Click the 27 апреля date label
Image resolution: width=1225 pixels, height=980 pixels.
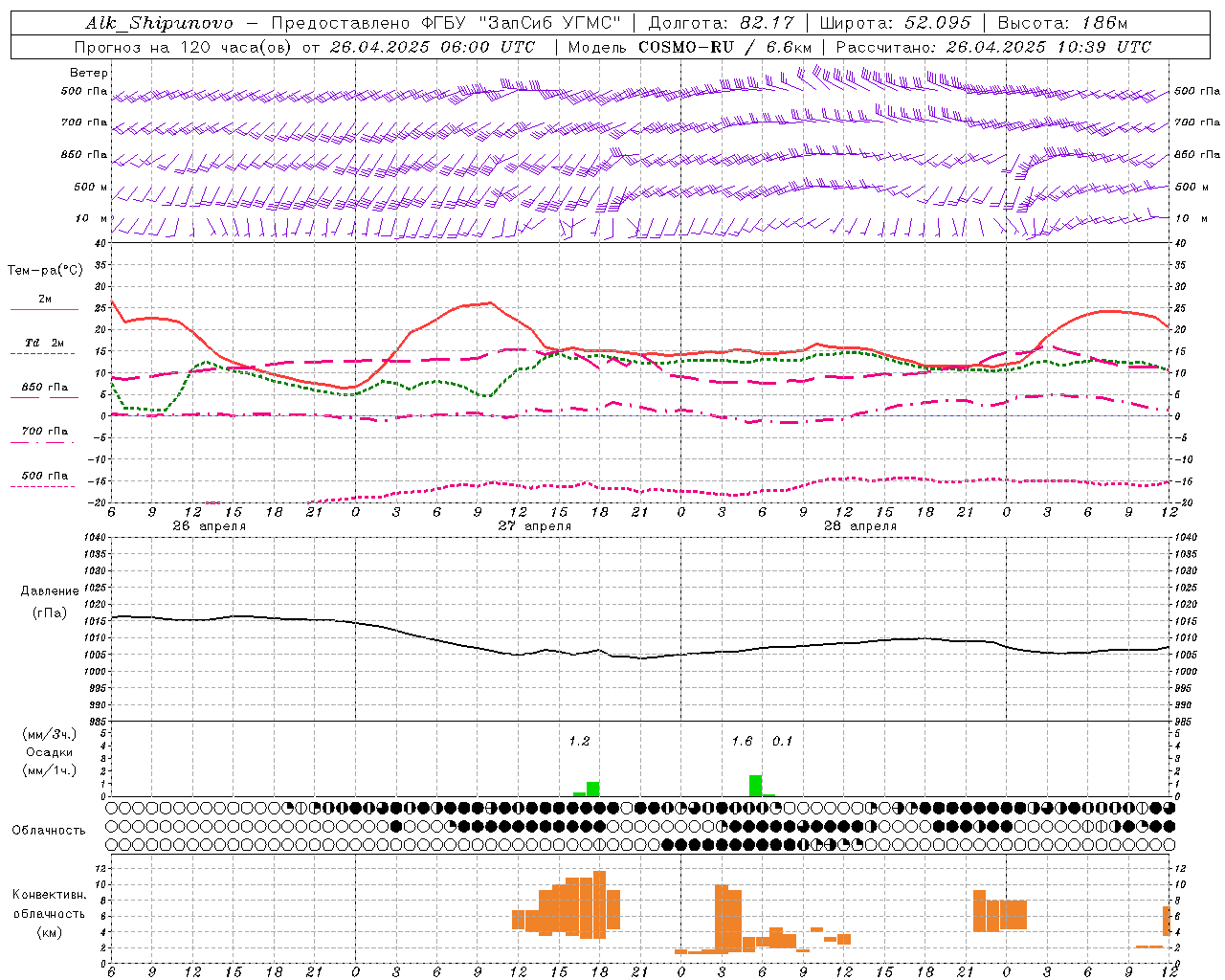(x=534, y=525)
